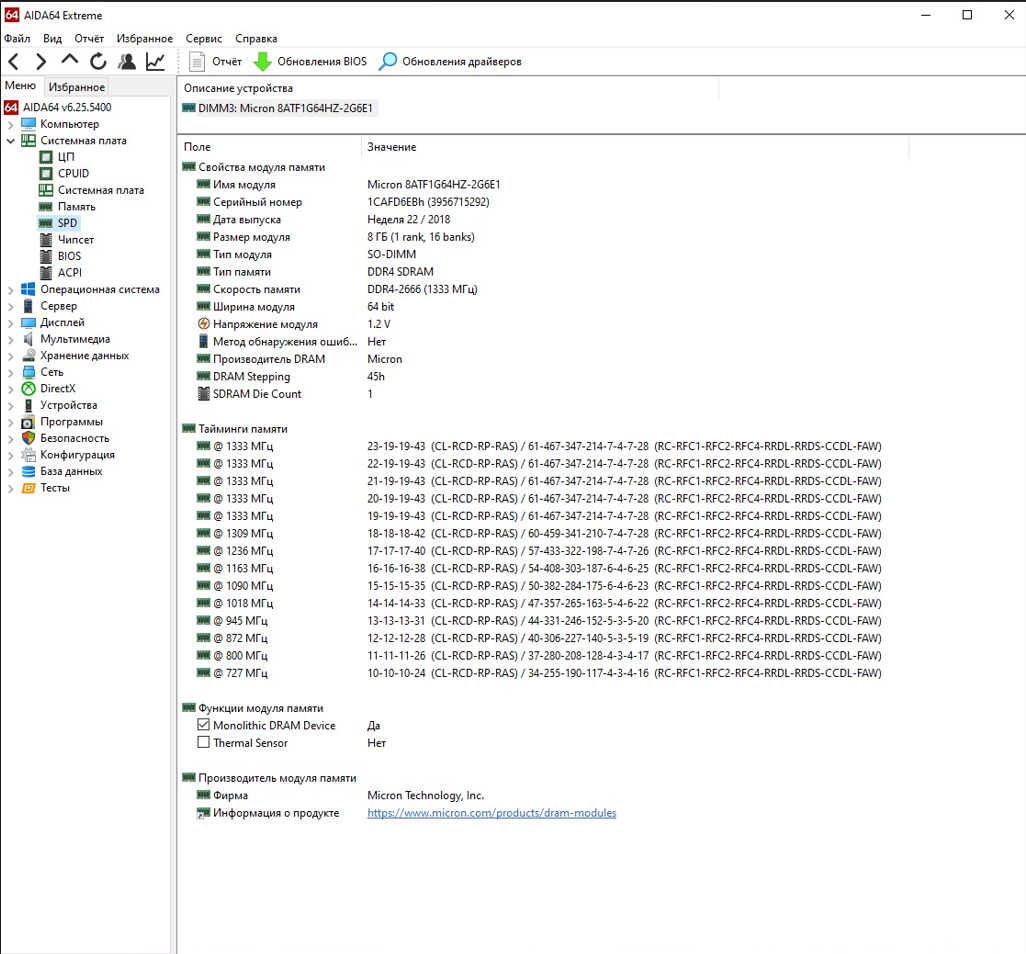Click the Свойства модуля памяти group header

(254, 168)
